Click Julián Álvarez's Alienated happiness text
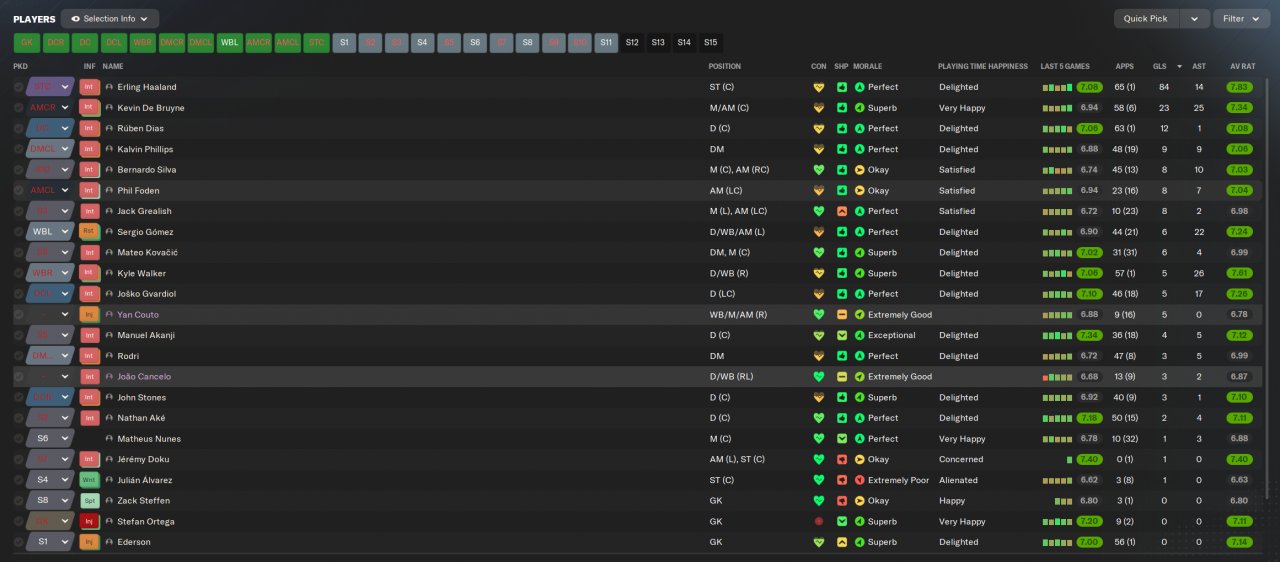 coord(958,480)
